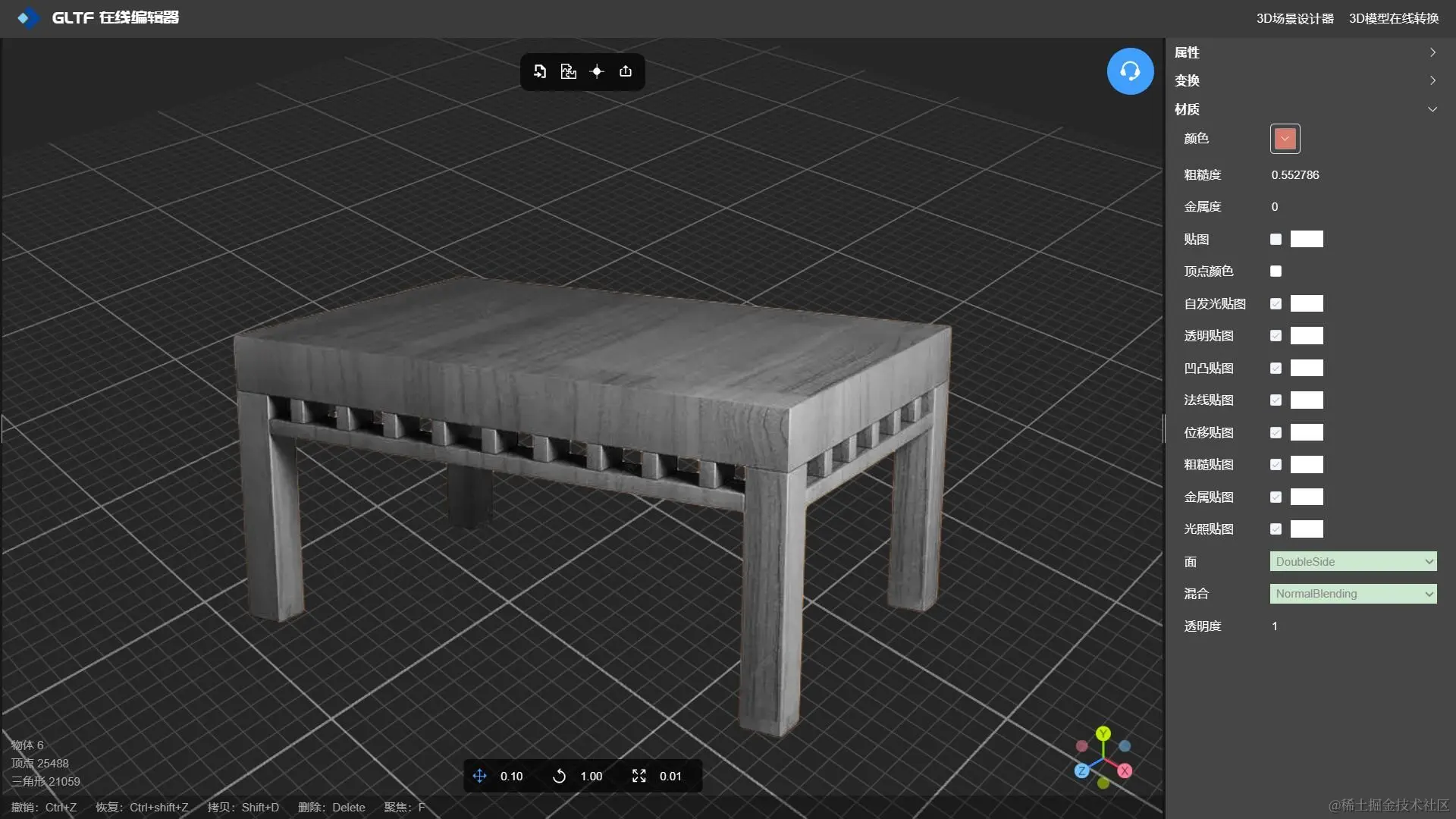Click the olive negative-axis gizmo dot
Viewport: 1456px width, 819px height.
1103,783
